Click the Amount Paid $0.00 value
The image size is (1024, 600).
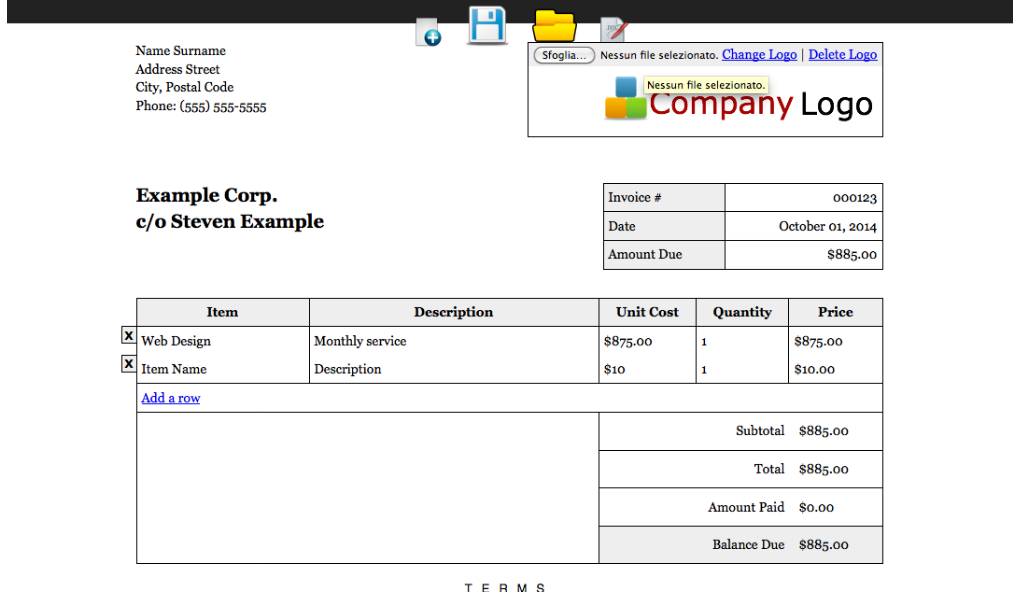[816, 508]
